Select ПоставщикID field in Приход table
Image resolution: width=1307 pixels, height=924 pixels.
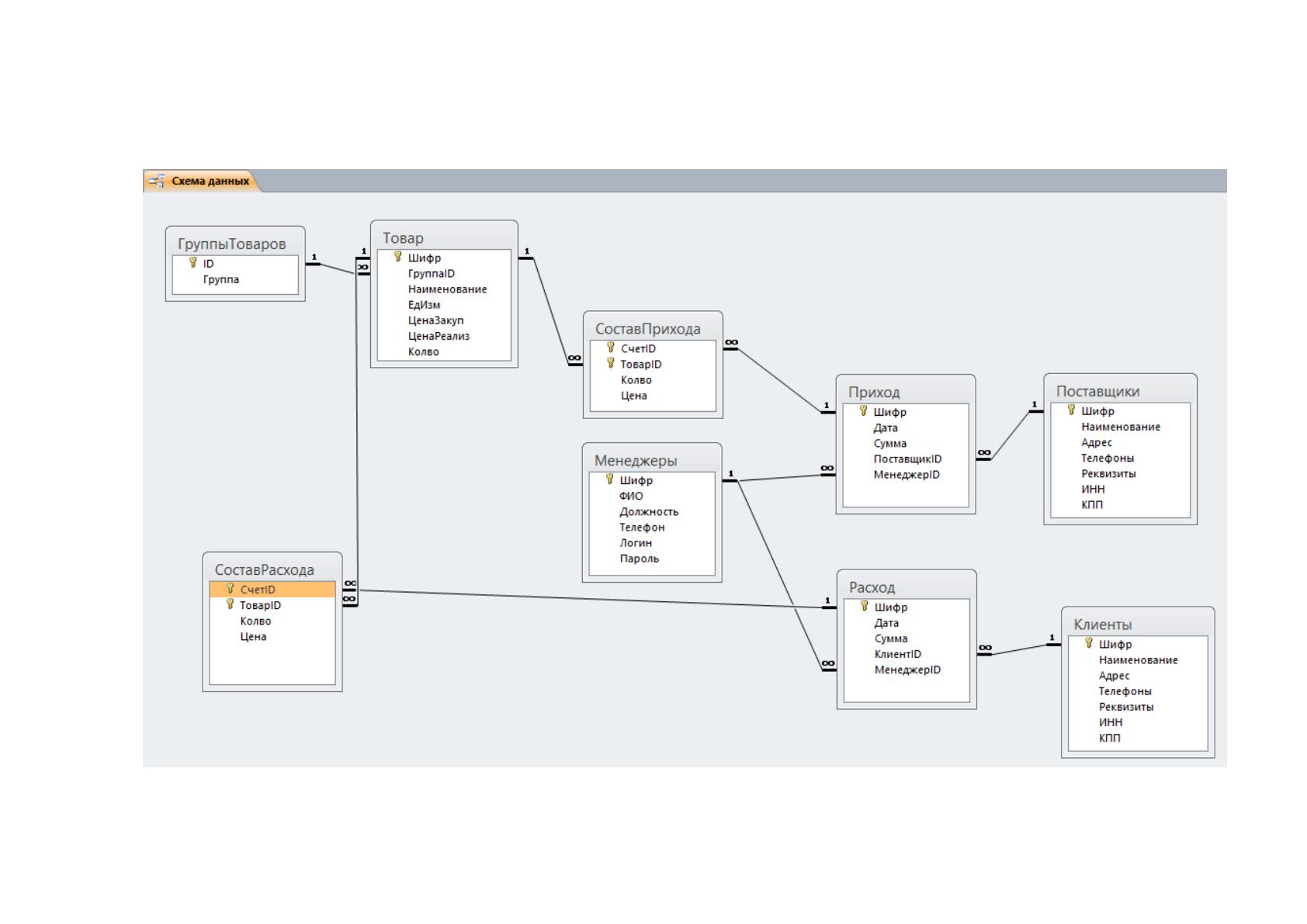click(906, 459)
